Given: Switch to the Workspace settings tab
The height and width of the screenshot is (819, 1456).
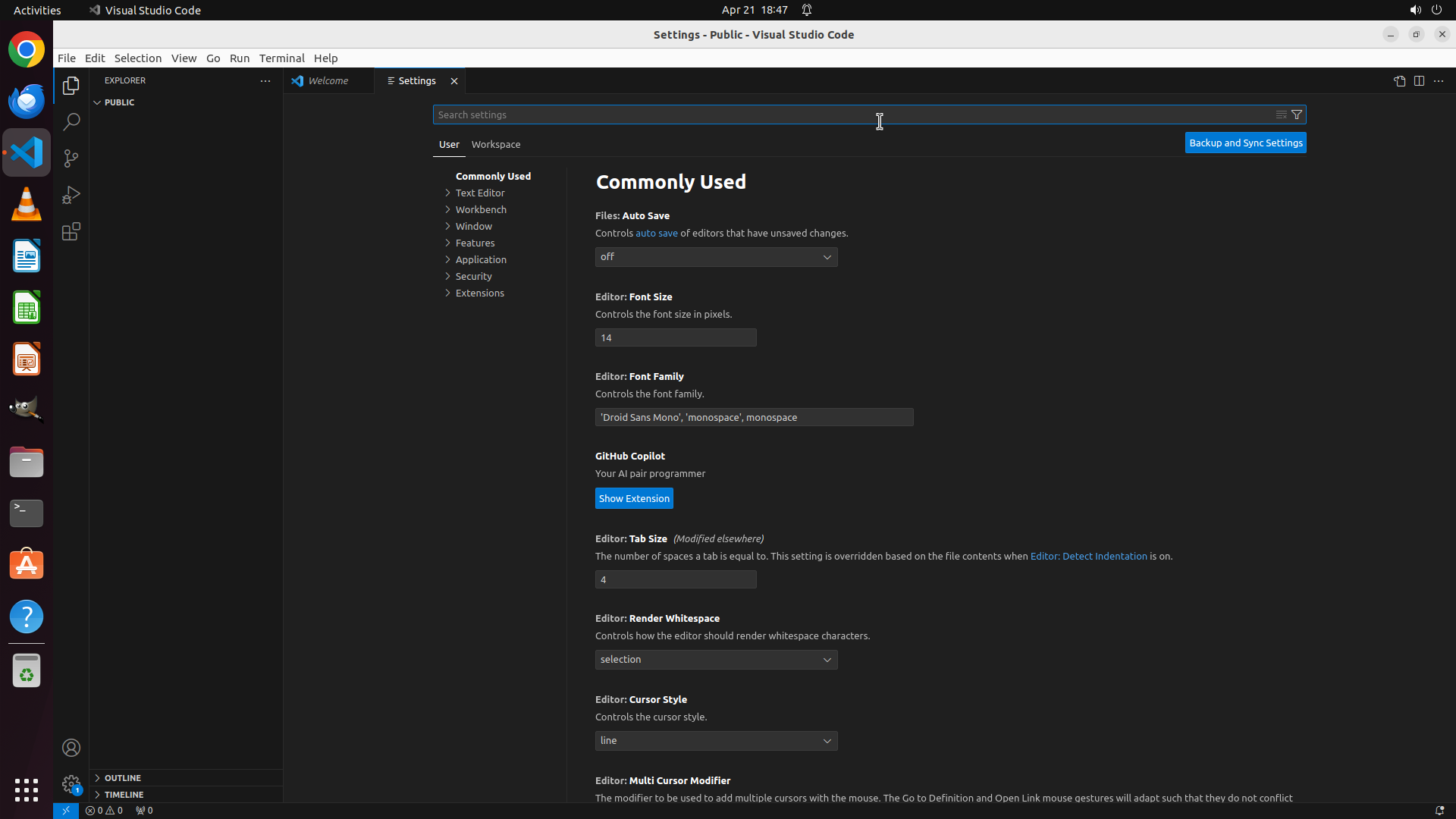Looking at the screenshot, I should (x=495, y=144).
